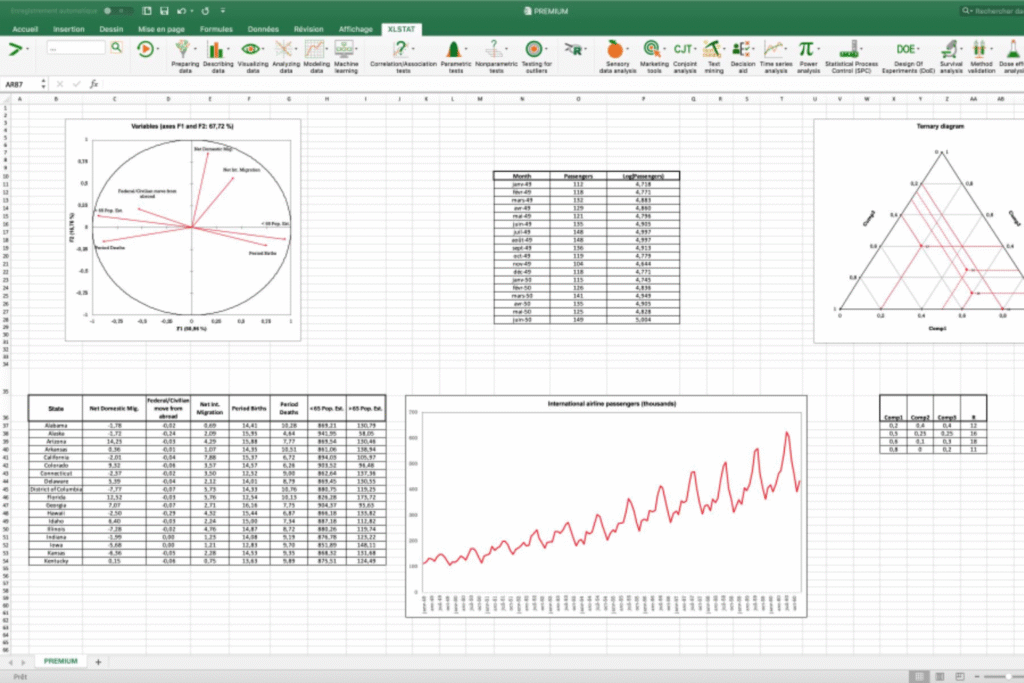Expand the DOE dropdown arrow
The height and width of the screenshot is (683, 1024).
(918, 49)
